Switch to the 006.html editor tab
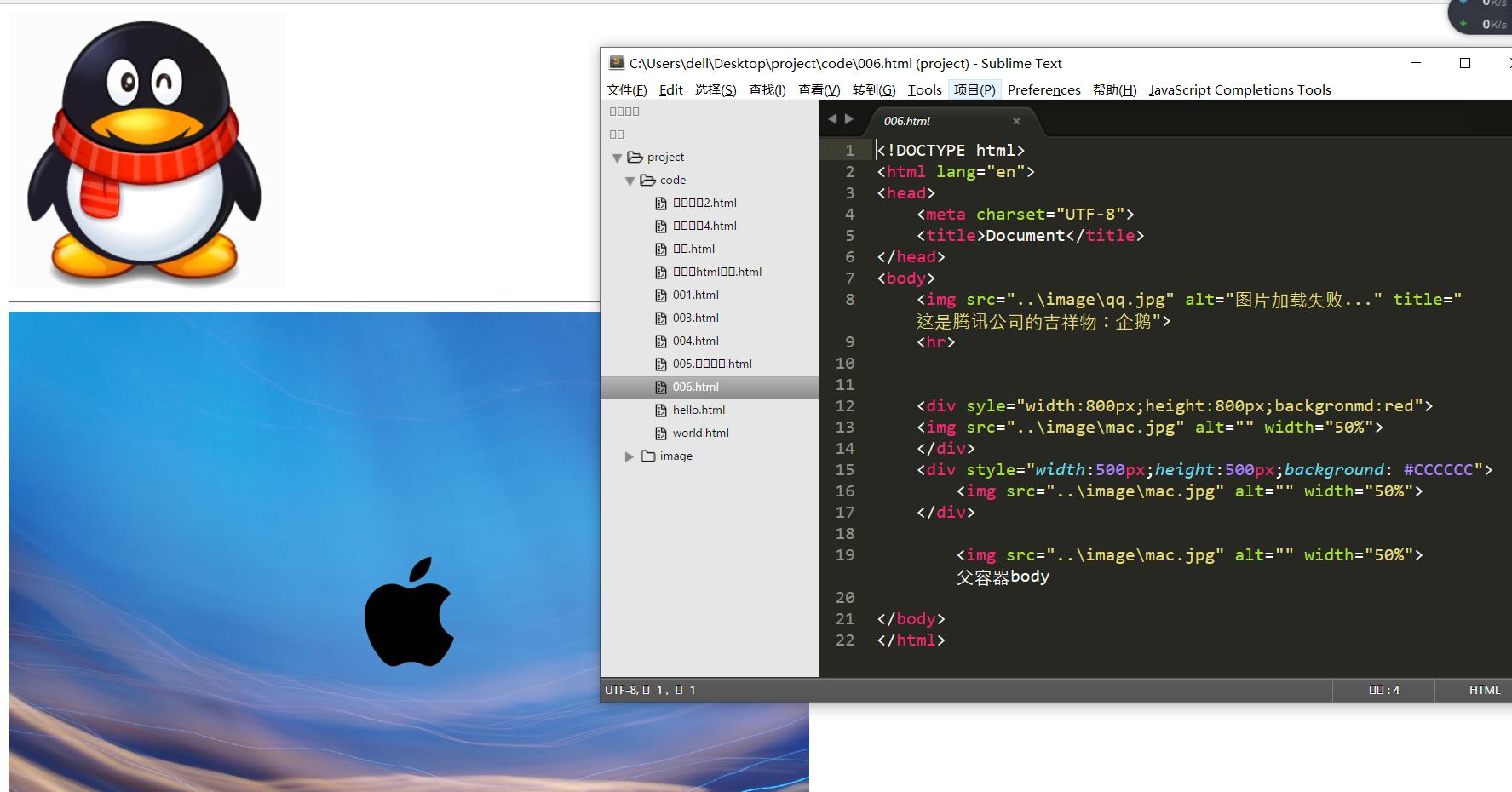The height and width of the screenshot is (792, 1512). pos(907,121)
